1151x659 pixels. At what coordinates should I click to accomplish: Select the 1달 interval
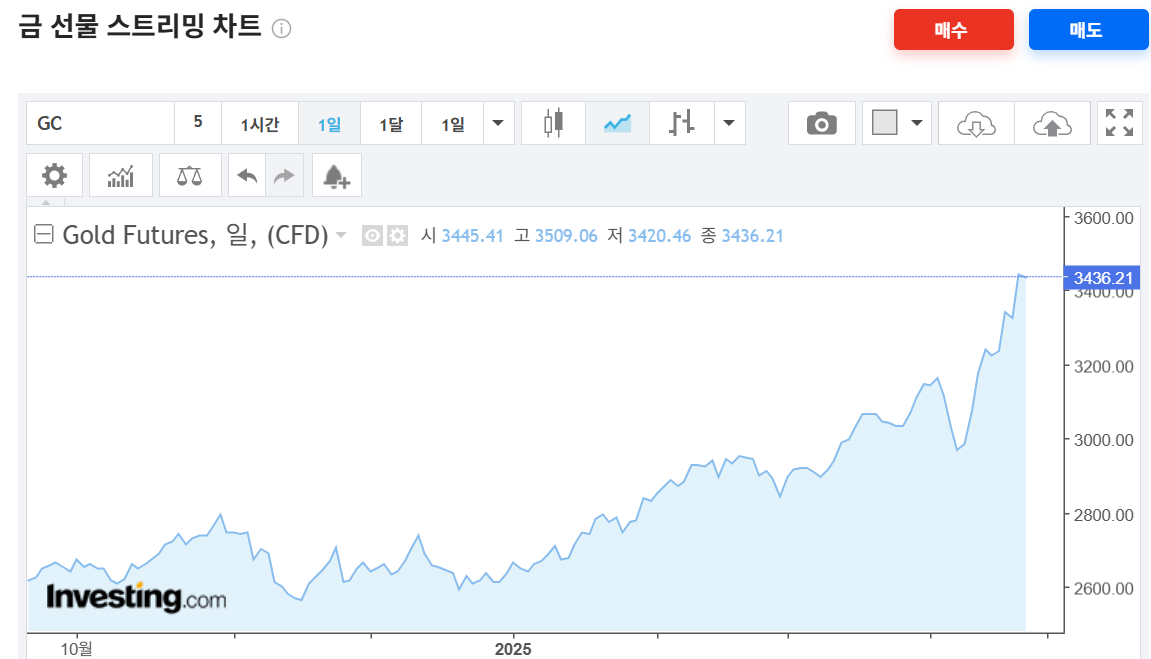[391, 123]
